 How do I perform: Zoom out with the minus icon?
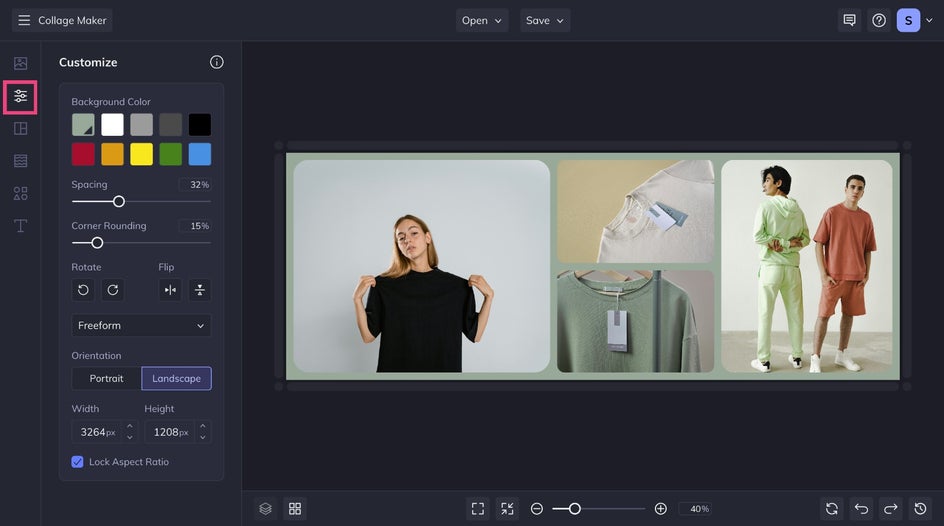[537, 509]
